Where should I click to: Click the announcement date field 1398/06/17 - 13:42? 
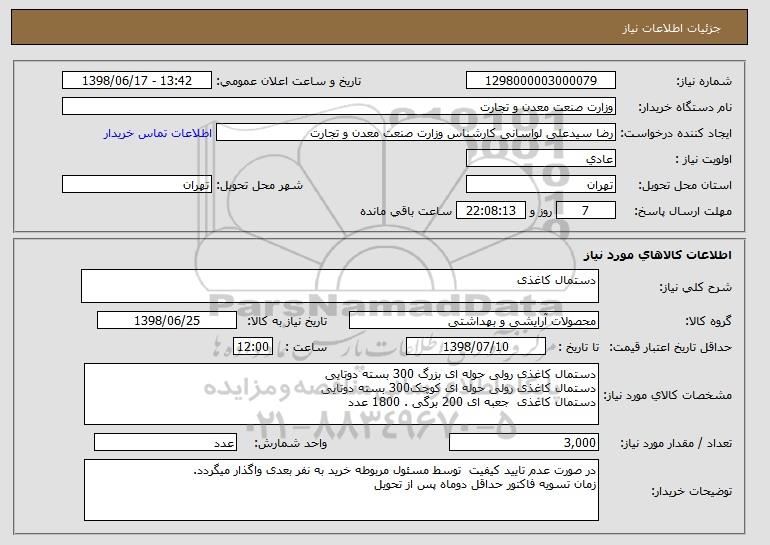pos(137,81)
